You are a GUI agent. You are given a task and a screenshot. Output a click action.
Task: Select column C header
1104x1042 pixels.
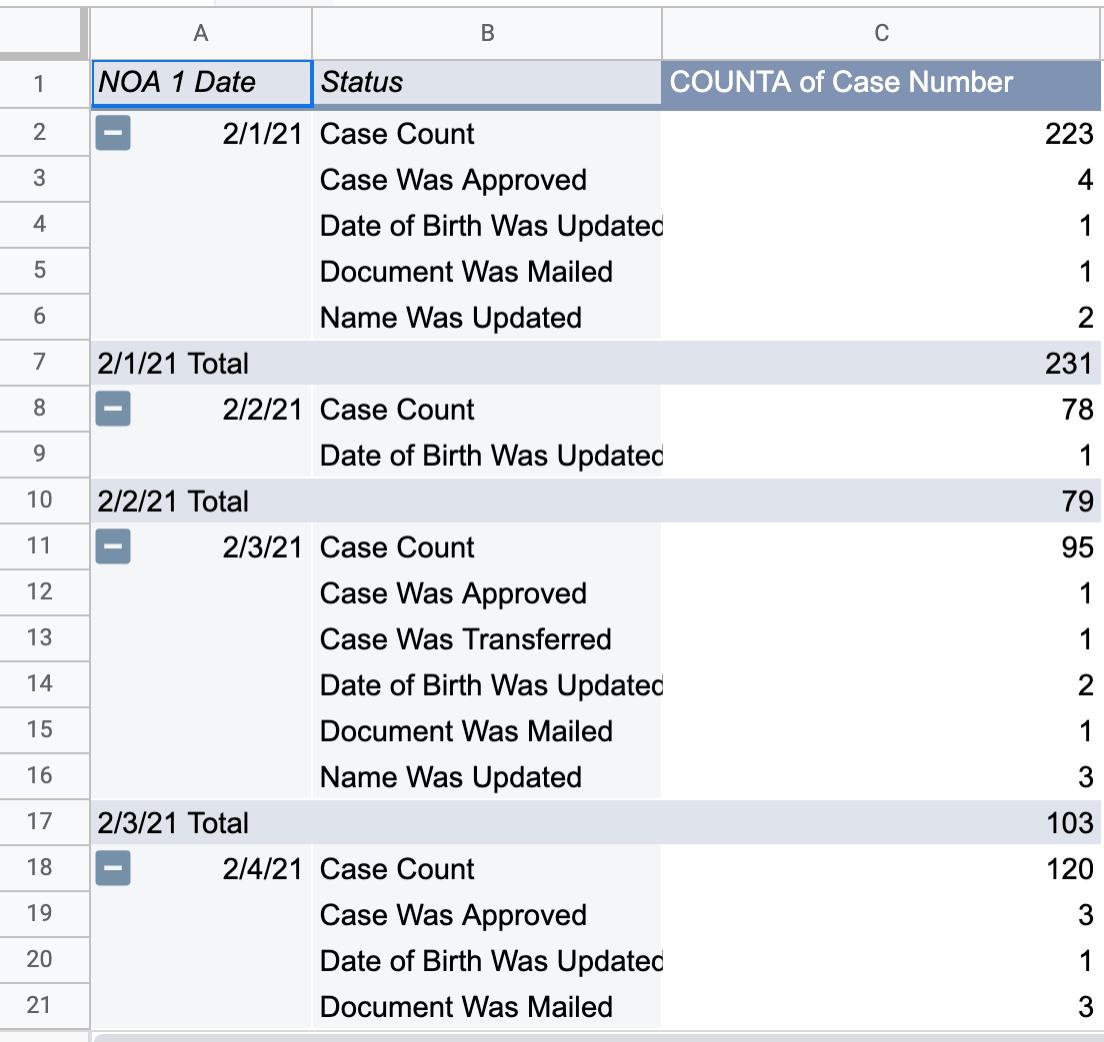pos(882,33)
